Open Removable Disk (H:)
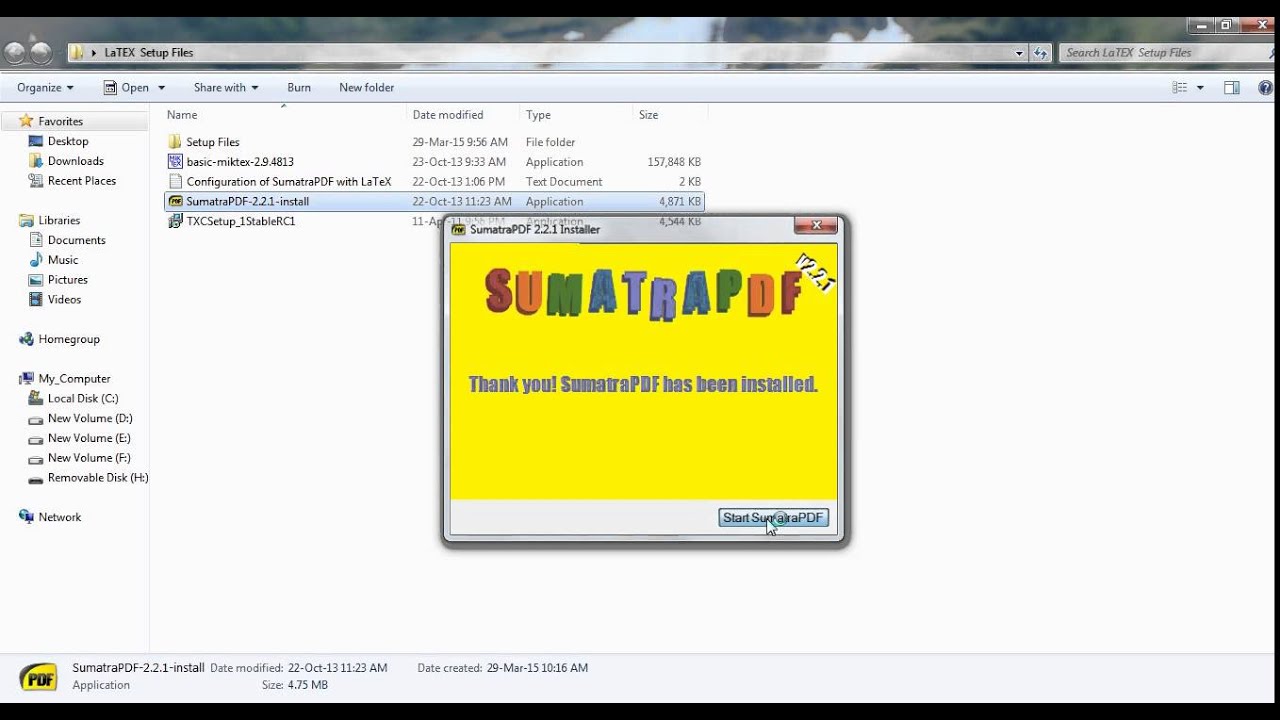The width and height of the screenshot is (1280, 720). pos(97,478)
